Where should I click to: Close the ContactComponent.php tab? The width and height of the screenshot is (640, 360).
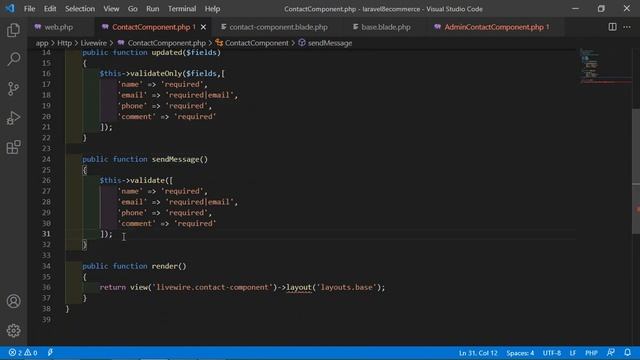pos(203,27)
